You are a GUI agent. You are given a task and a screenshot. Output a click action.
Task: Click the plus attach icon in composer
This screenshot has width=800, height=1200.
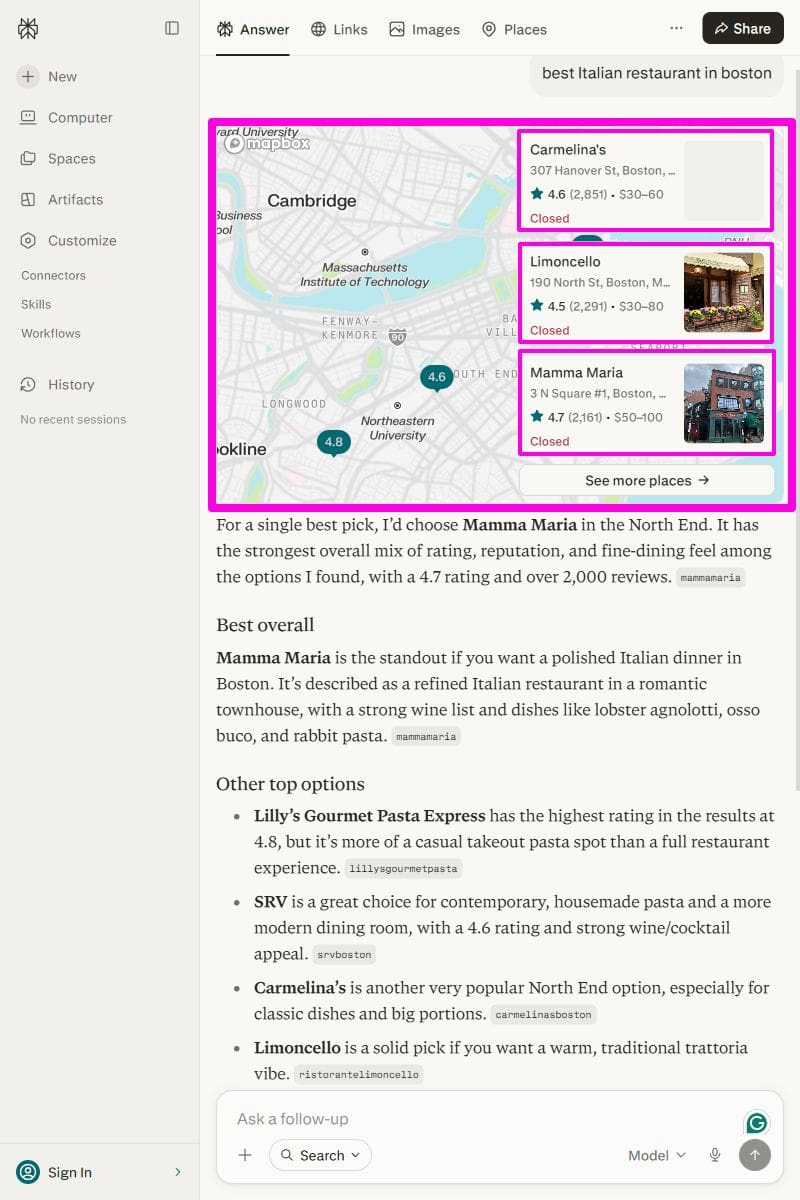pyautogui.click(x=245, y=1155)
